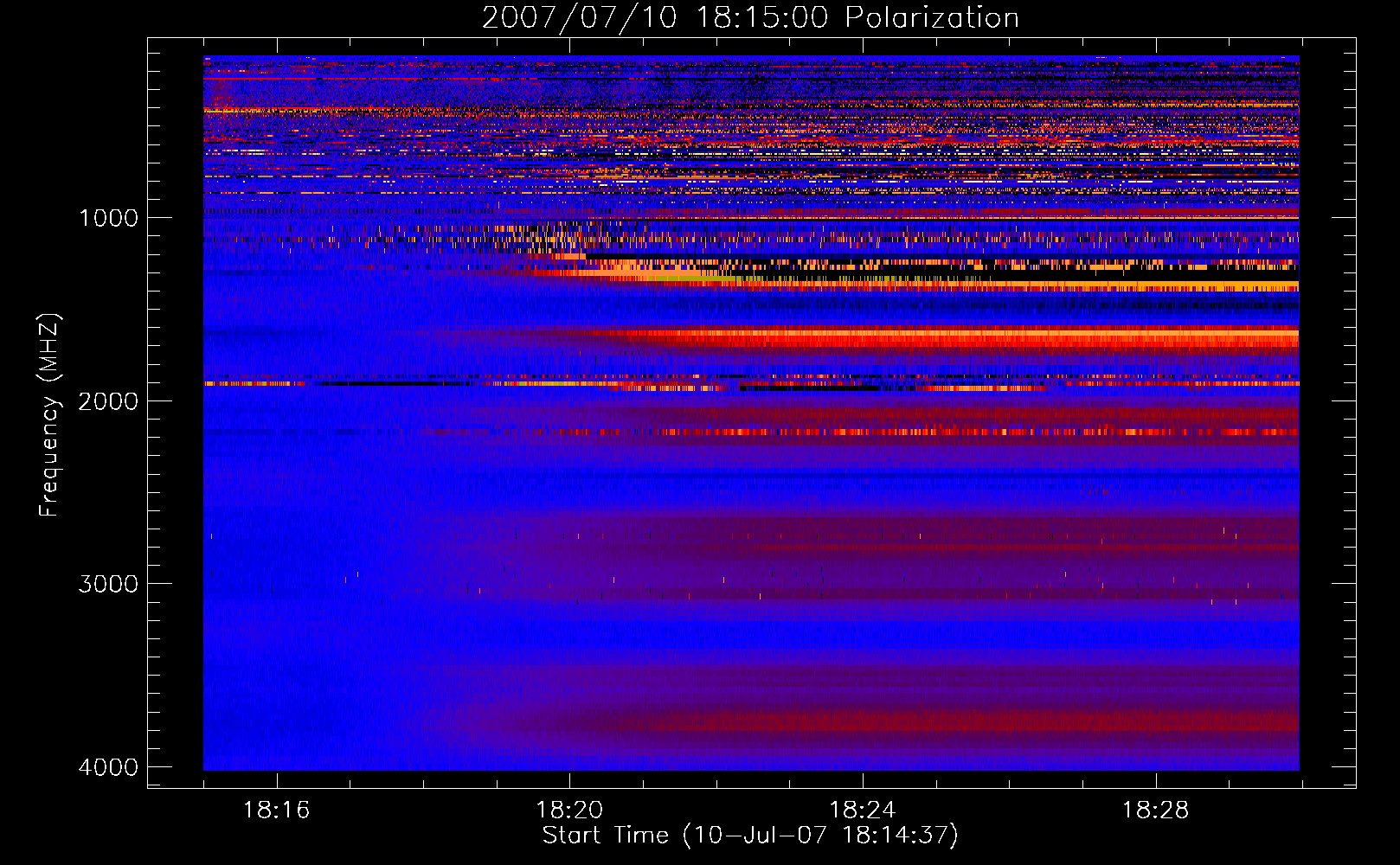1400x865 pixels.
Task: Click the 18:20 time tick label
Action: click(x=569, y=811)
